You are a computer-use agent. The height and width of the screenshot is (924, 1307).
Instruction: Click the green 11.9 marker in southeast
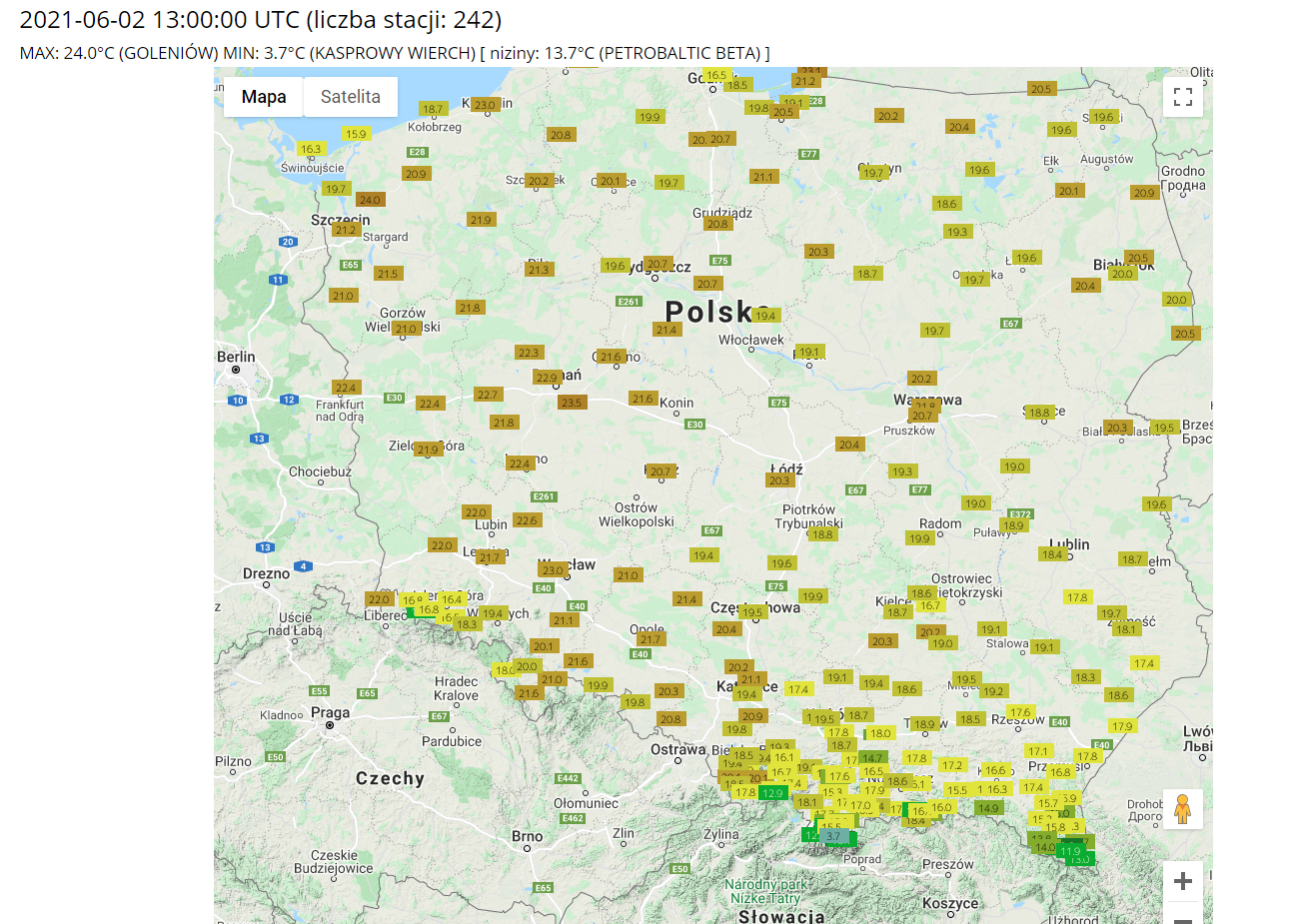[x=1070, y=851]
